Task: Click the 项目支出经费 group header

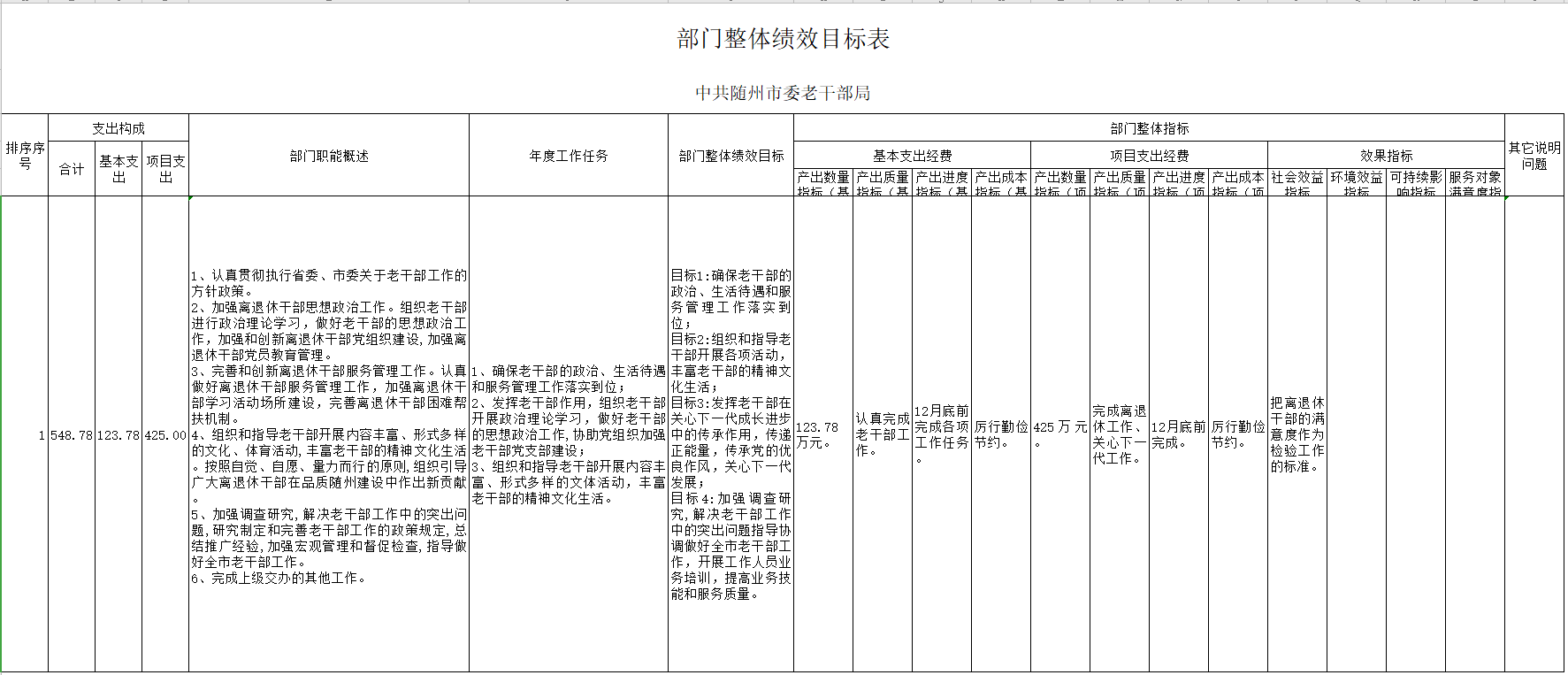Action: [x=1149, y=156]
